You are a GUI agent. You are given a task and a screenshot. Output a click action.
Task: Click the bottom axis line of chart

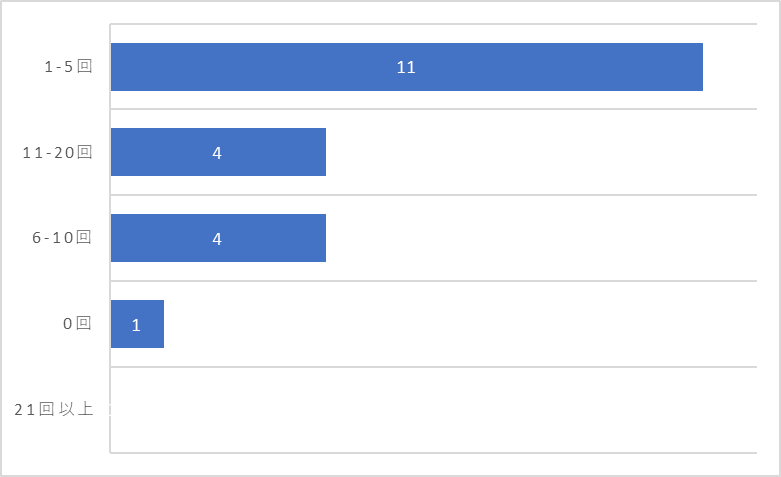(433, 453)
